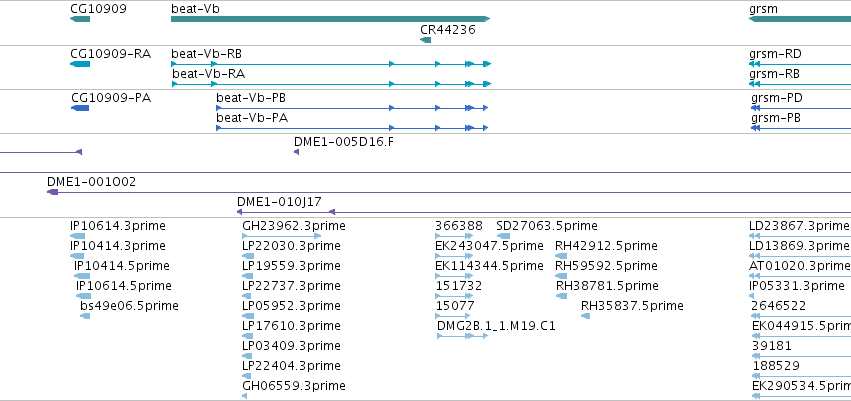Click the beat-Vb gene bar

pyautogui.click(x=331, y=19)
